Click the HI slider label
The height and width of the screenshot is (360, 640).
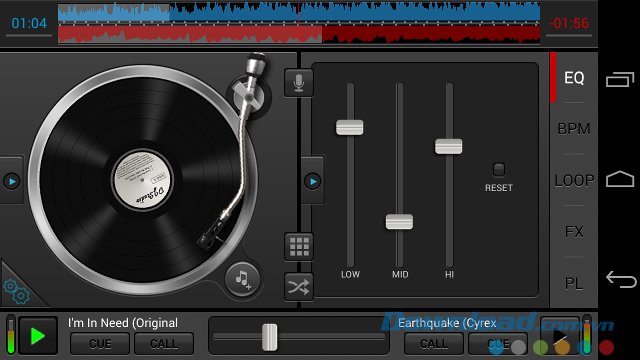point(449,274)
